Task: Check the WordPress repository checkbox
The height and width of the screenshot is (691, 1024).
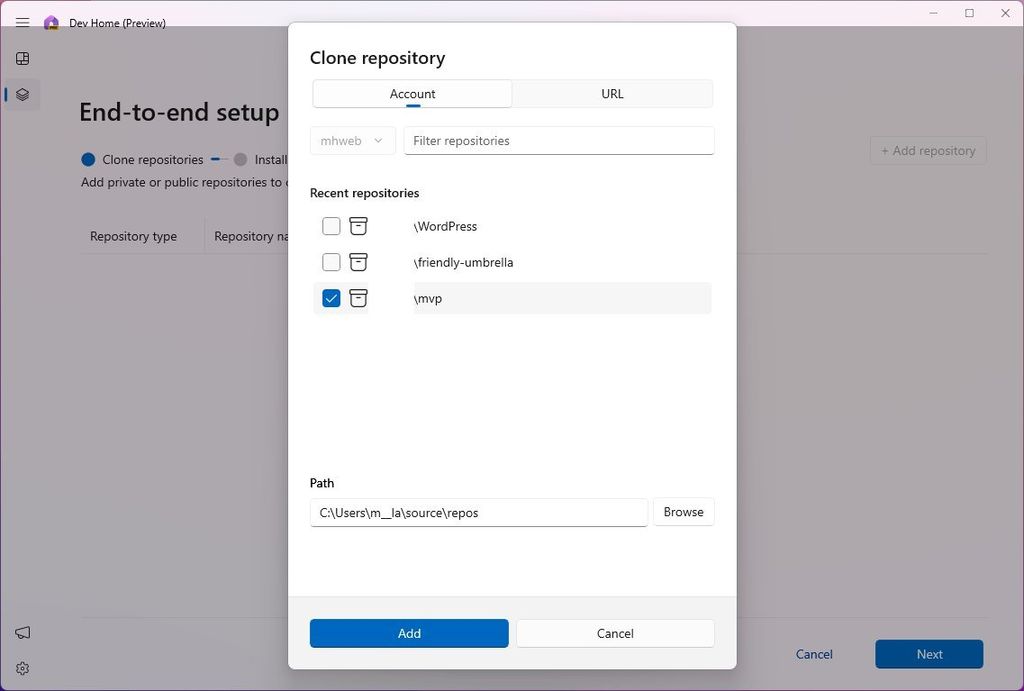Action: pos(331,226)
